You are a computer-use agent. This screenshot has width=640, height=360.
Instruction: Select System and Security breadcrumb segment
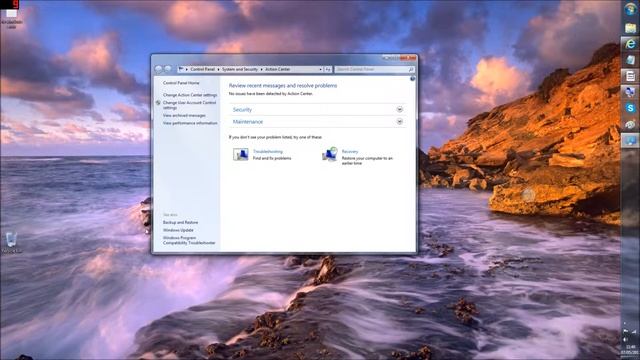tap(240, 69)
